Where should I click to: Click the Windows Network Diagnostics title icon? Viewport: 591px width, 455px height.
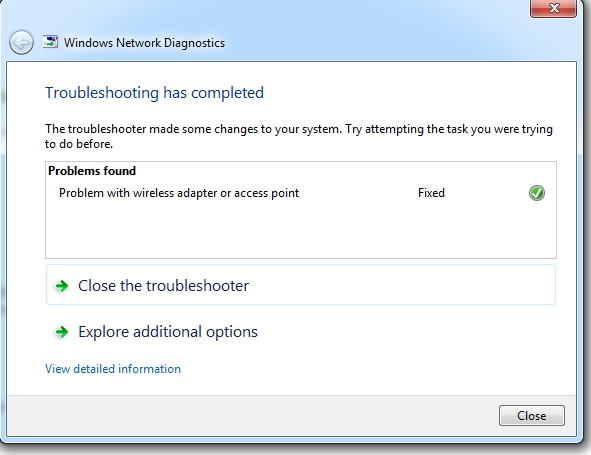50,42
